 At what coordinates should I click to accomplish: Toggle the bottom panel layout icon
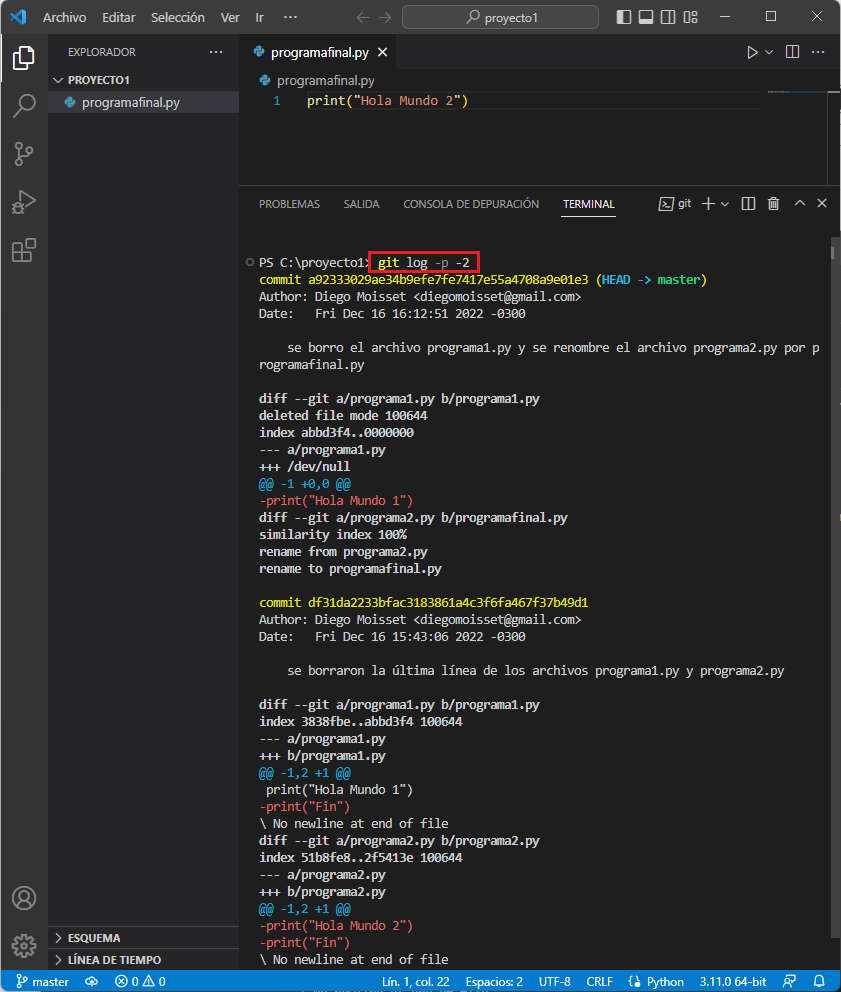click(x=645, y=17)
